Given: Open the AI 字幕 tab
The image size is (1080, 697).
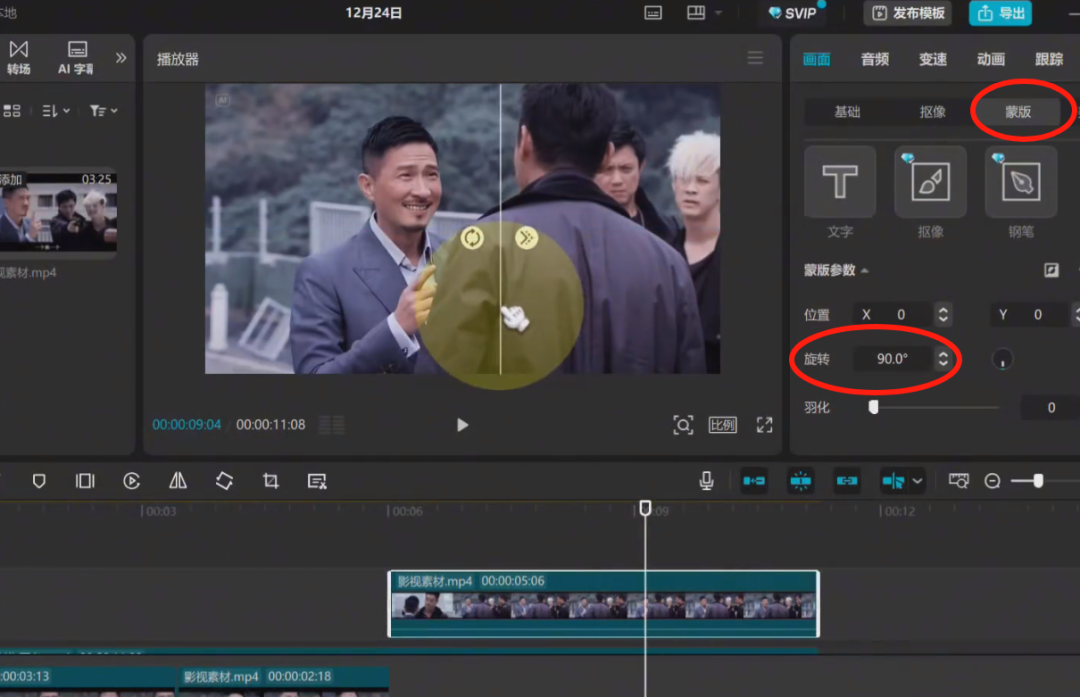Looking at the screenshot, I should 76,58.
